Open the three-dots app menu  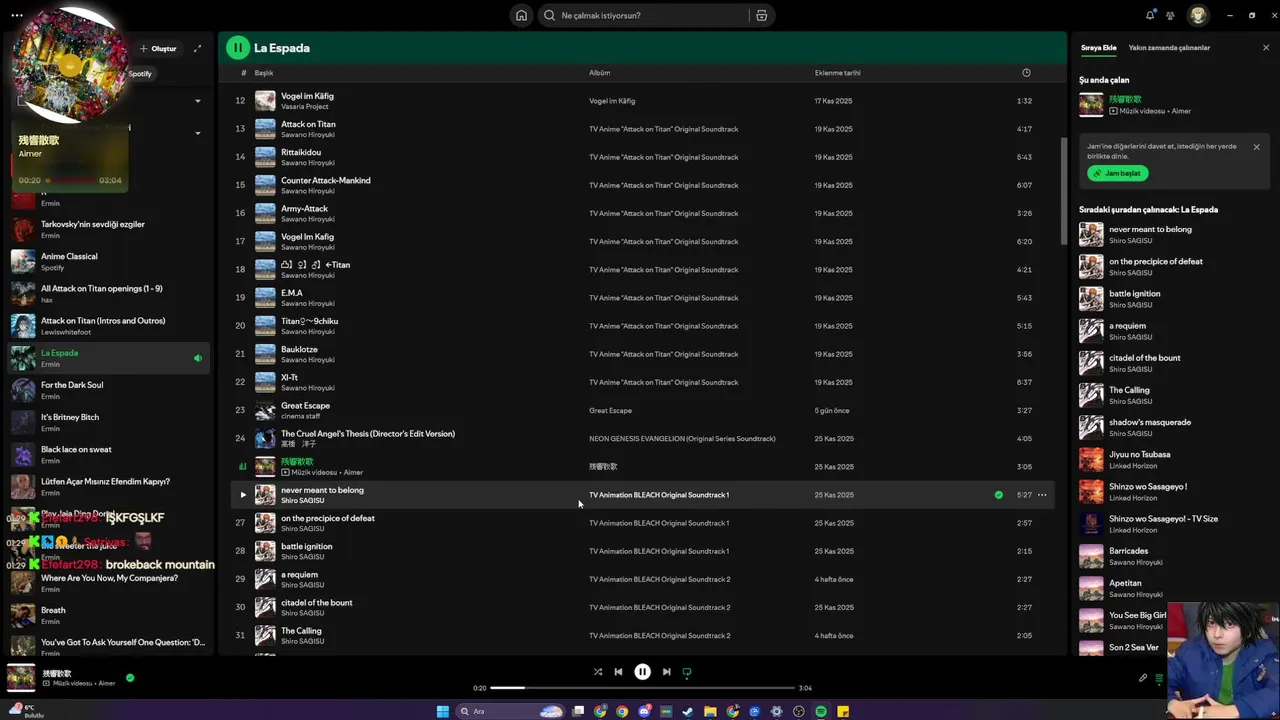coord(16,15)
